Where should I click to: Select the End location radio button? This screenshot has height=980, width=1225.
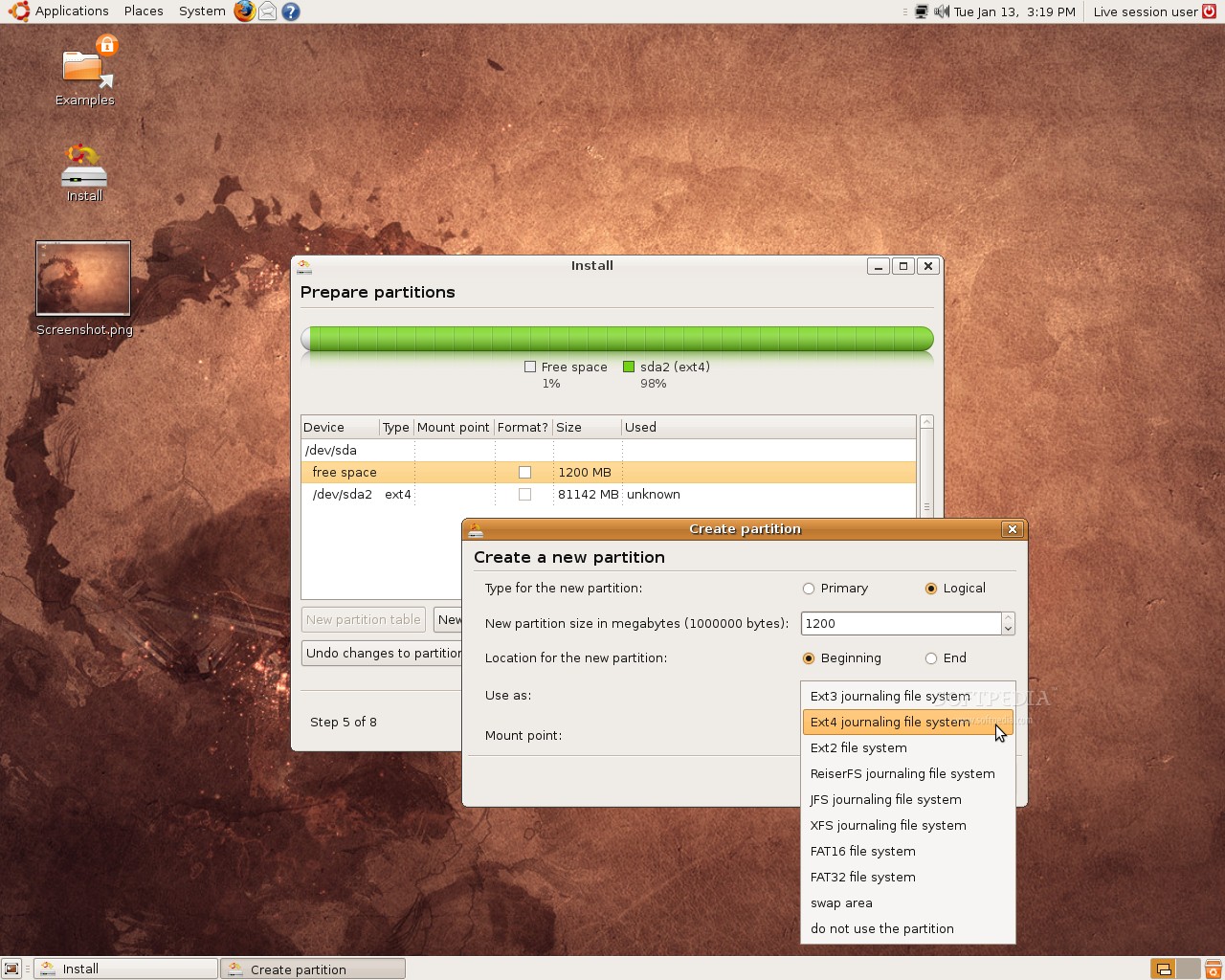tap(930, 658)
